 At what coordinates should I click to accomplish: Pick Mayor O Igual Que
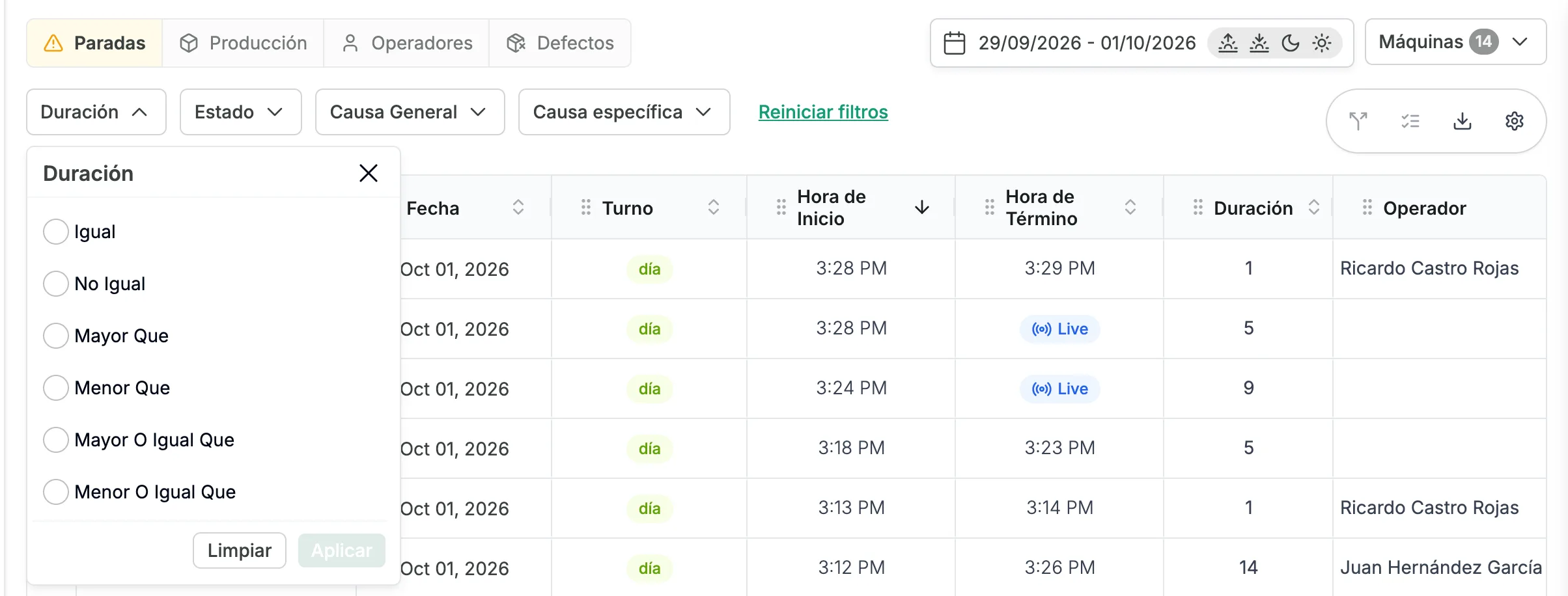pos(56,440)
